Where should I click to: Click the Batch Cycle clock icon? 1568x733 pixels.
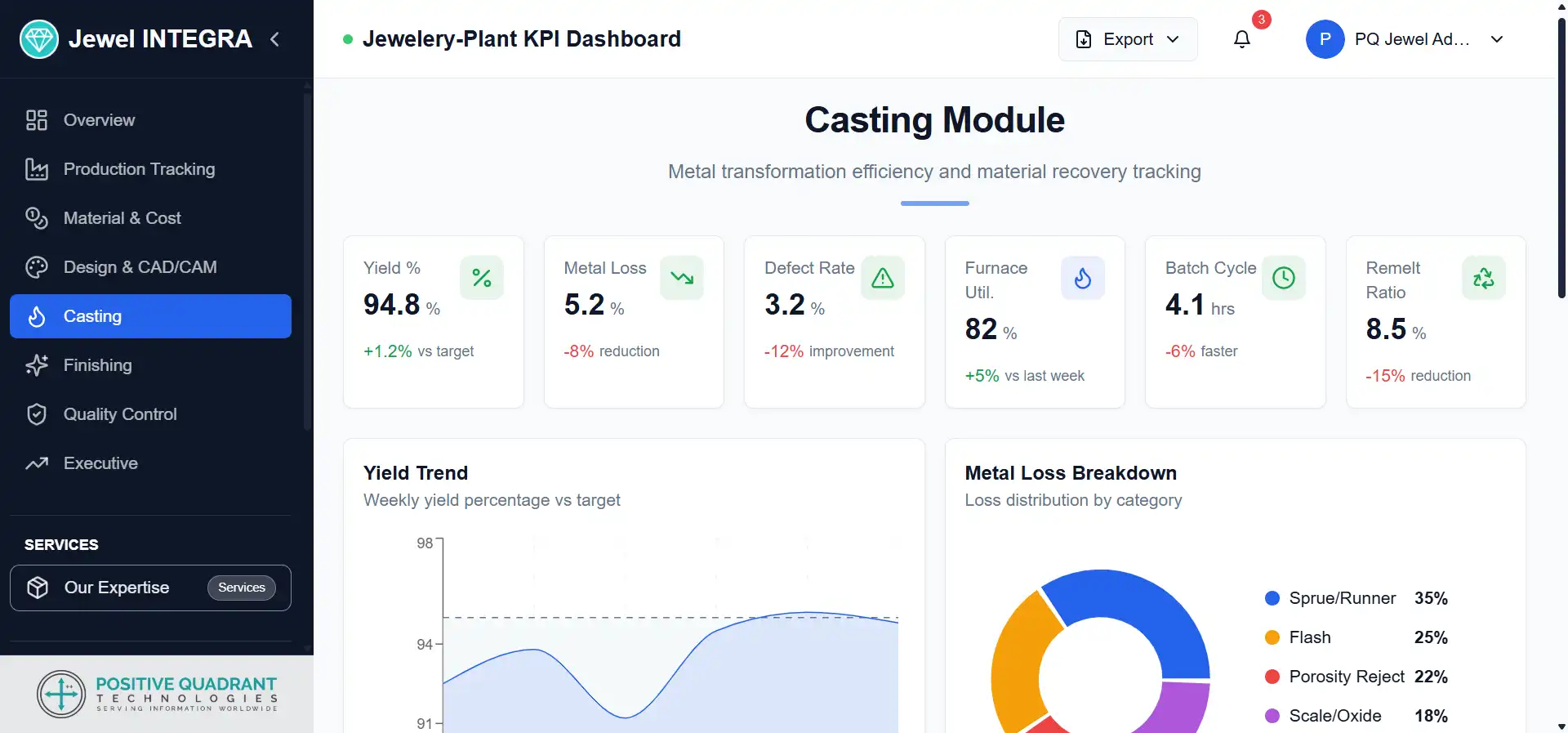[1284, 279]
